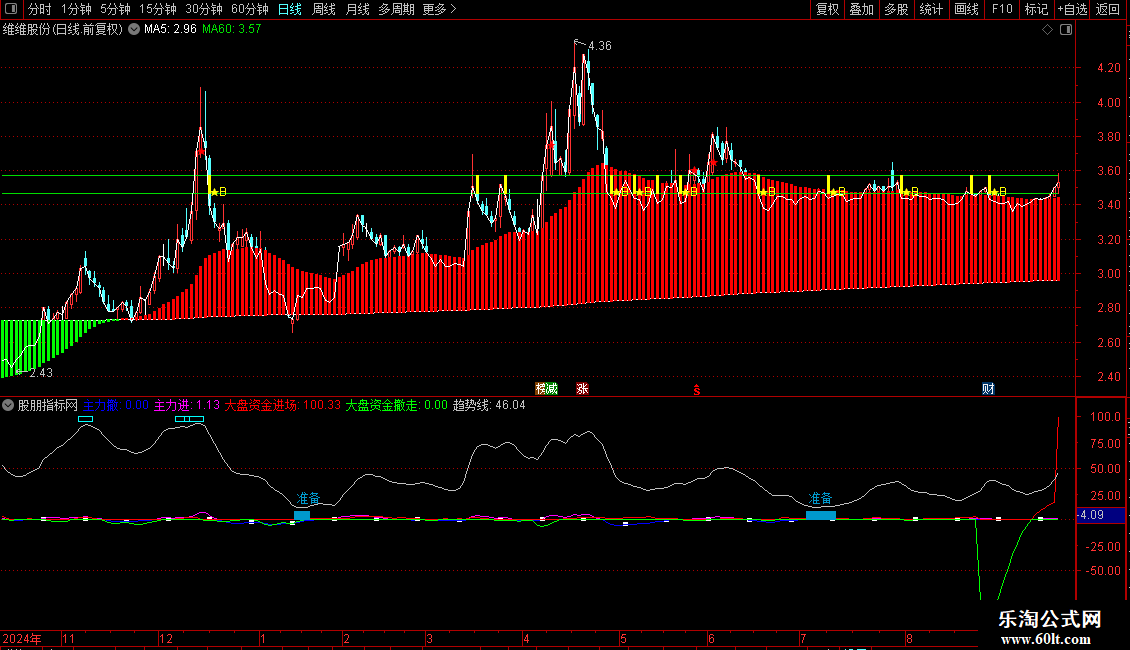Click month 12 label on the time axis

[x=166, y=639]
